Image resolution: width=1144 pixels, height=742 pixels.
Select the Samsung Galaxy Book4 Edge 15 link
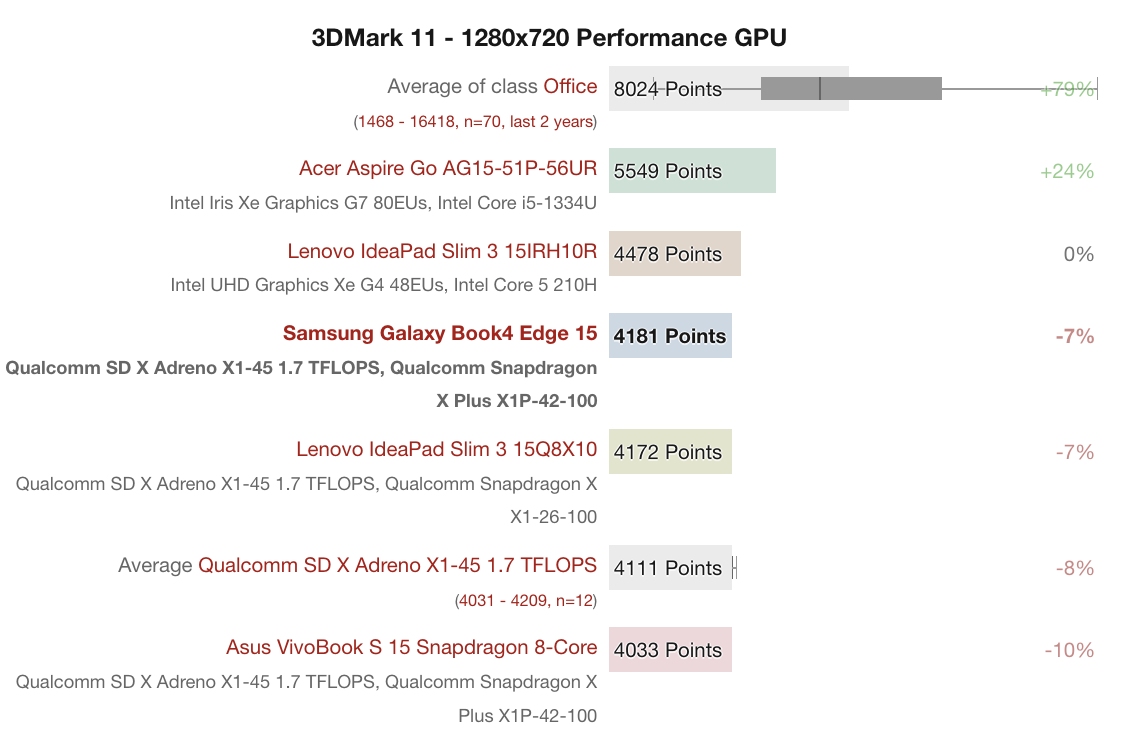click(x=440, y=334)
